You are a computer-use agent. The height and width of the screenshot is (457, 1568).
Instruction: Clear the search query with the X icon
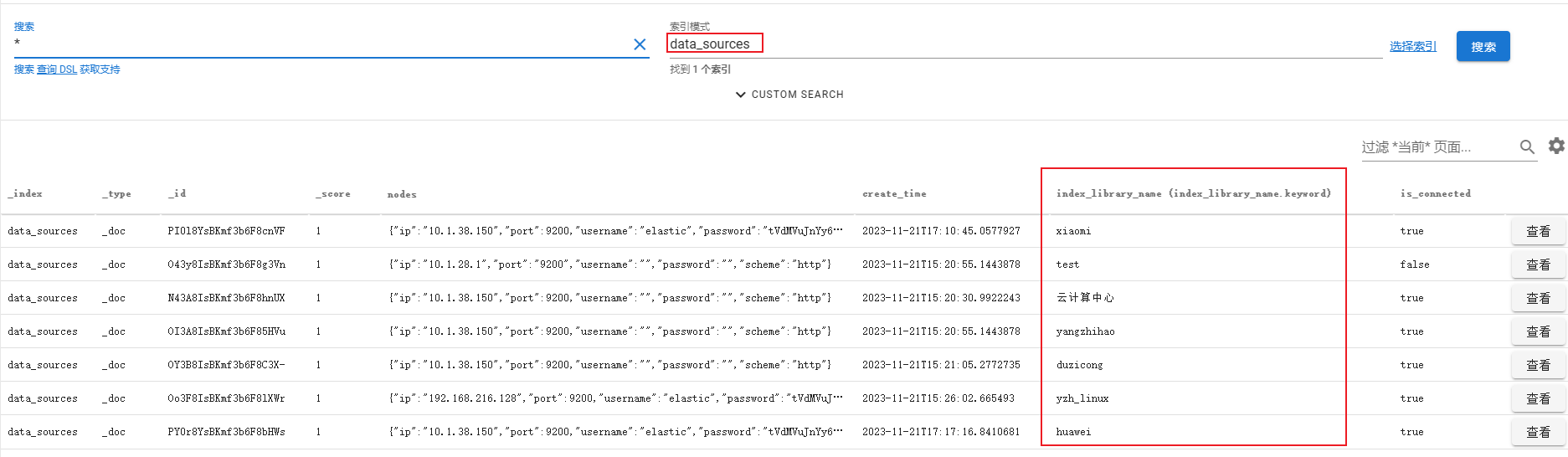click(640, 44)
